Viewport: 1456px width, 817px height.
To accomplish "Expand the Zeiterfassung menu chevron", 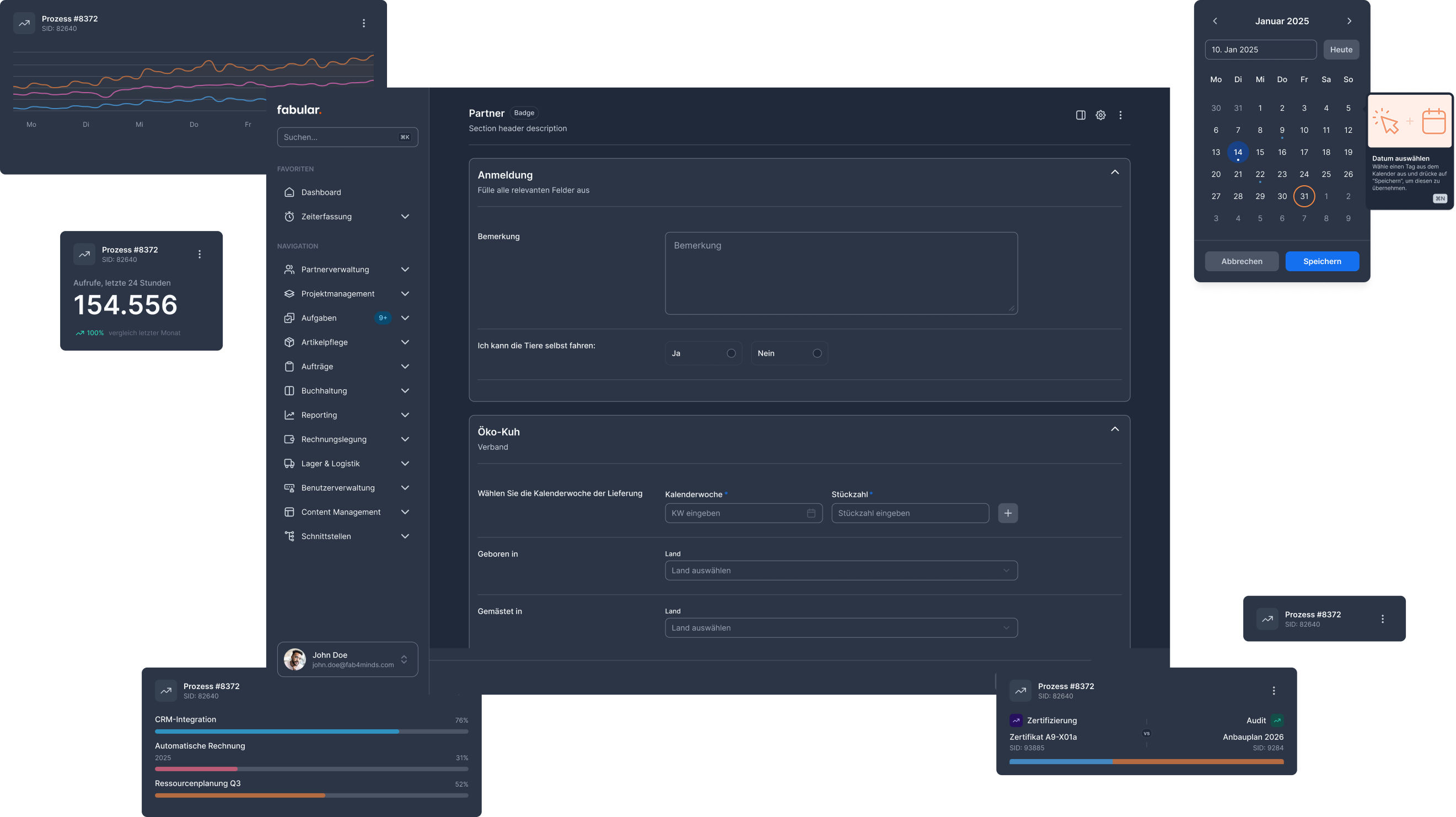I will pos(405,217).
